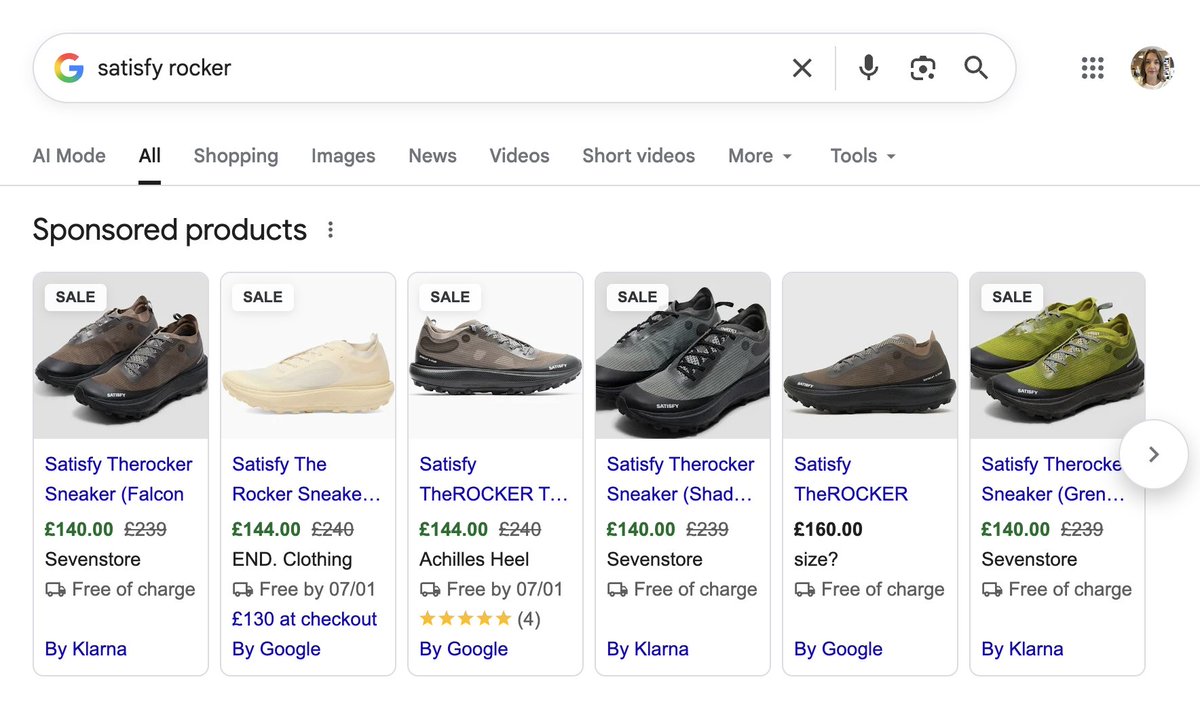This screenshot has height=705, width=1200.
Task: Start voice search with microphone icon
Action: (869, 68)
